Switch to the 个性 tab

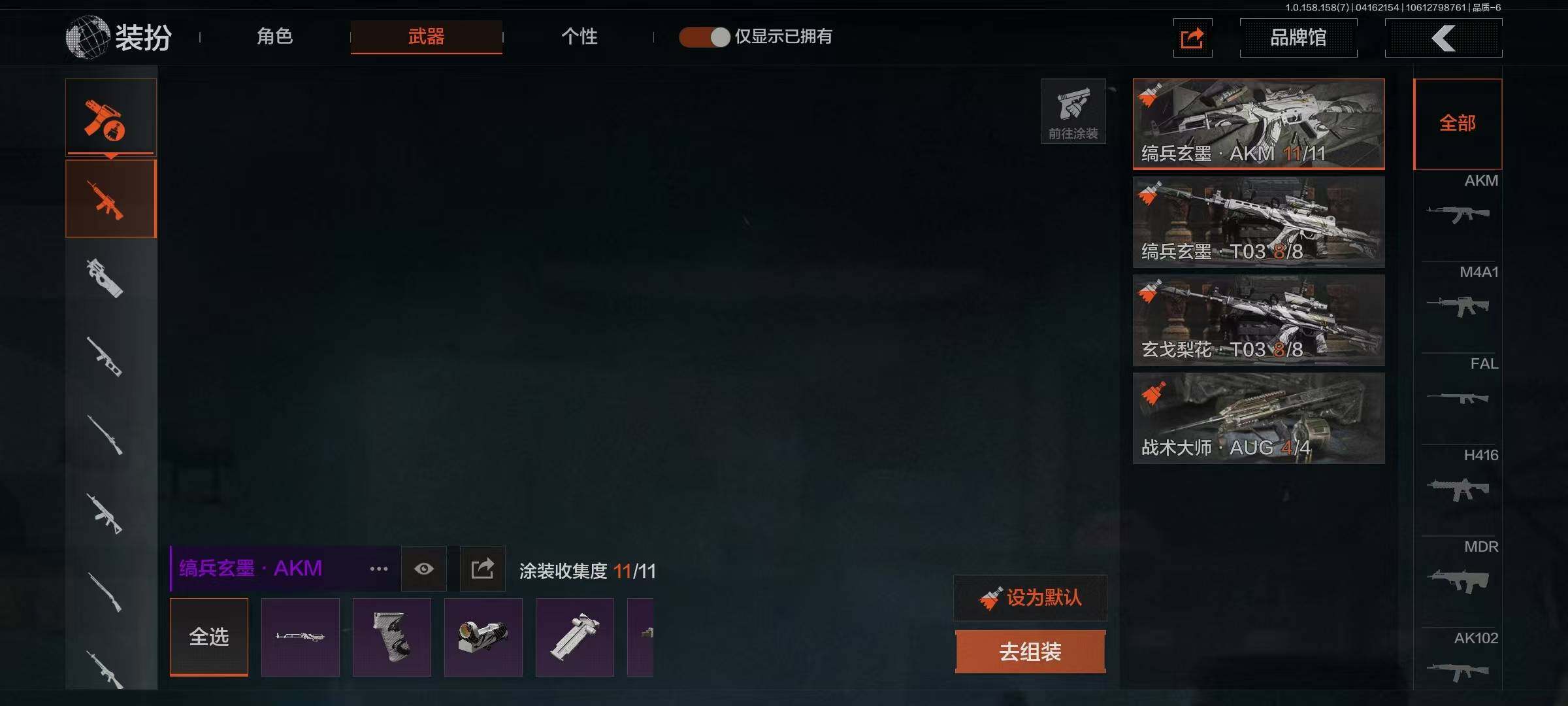[579, 37]
